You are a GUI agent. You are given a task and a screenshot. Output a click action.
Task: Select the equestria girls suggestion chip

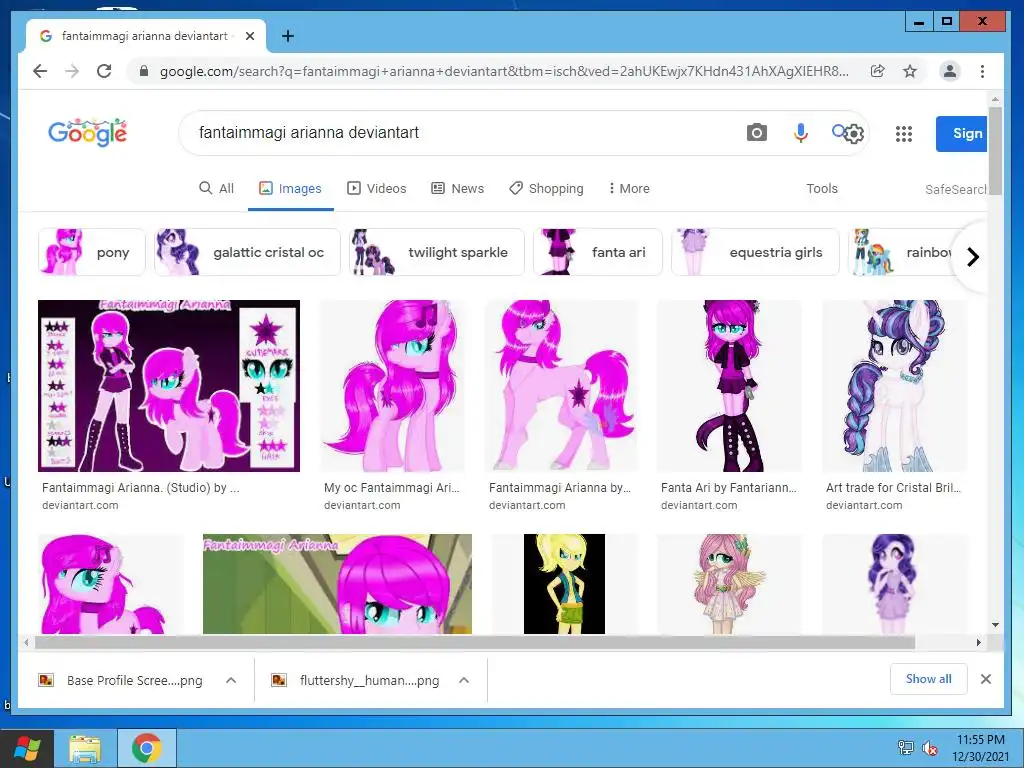755,252
